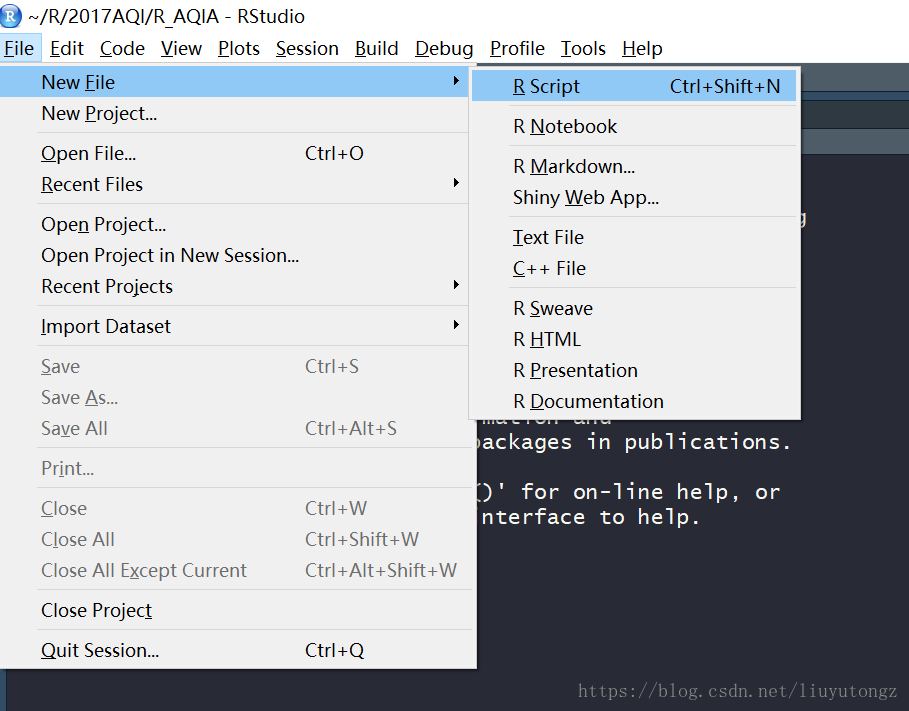Expand the Import Dataset submenu arrow
This screenshot has height=711, width=909.
coord(456,325)
